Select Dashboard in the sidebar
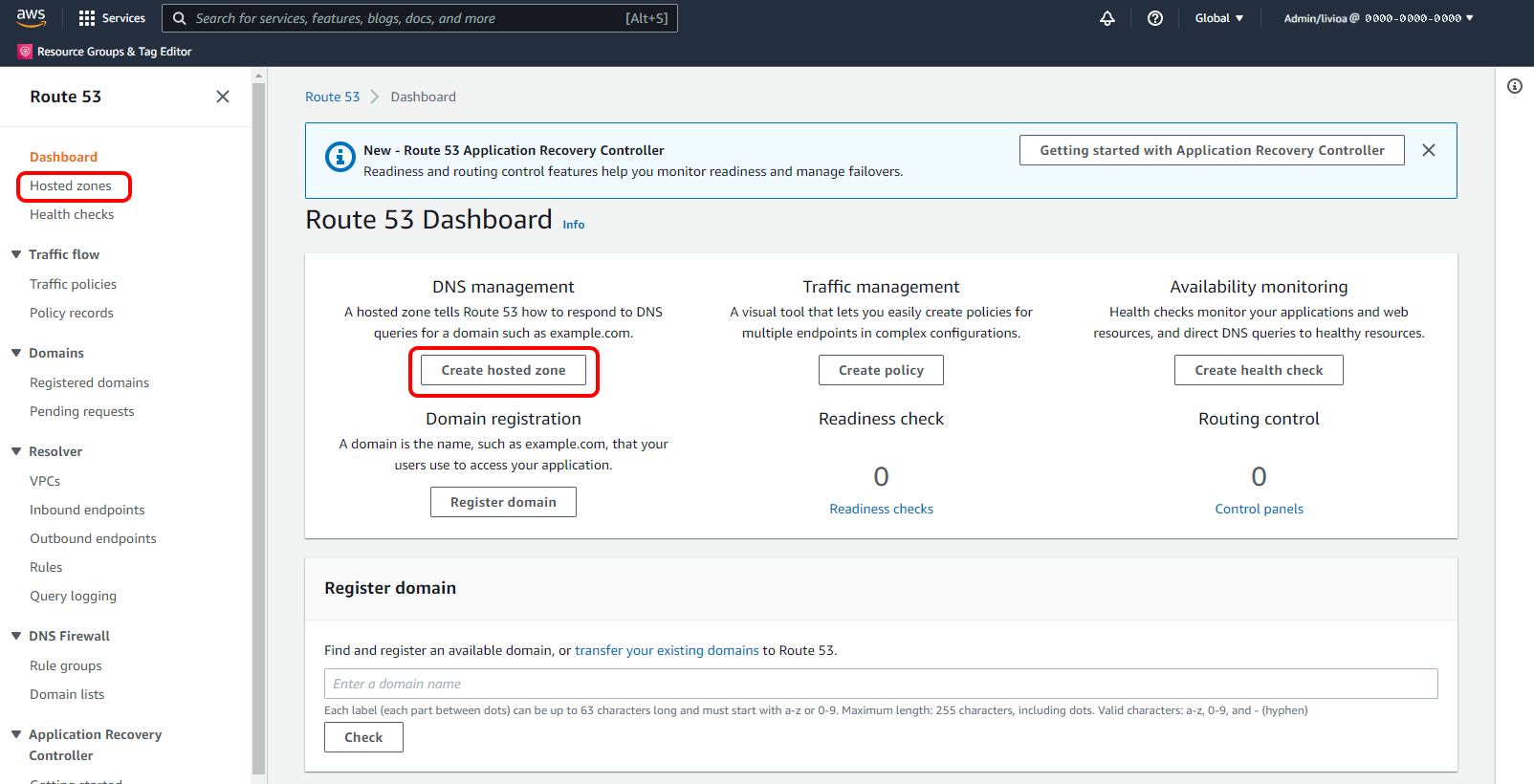The width and height of the screenshot is (1534, 784). [x=63, y=157]
